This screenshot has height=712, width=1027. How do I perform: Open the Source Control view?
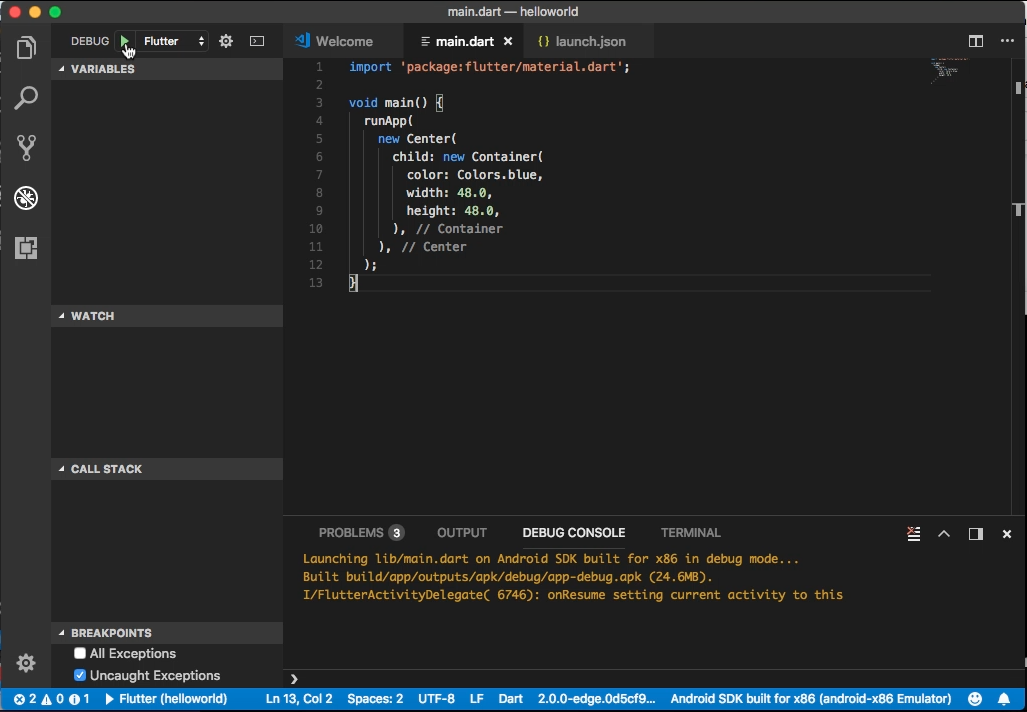(x=26, y=147)
